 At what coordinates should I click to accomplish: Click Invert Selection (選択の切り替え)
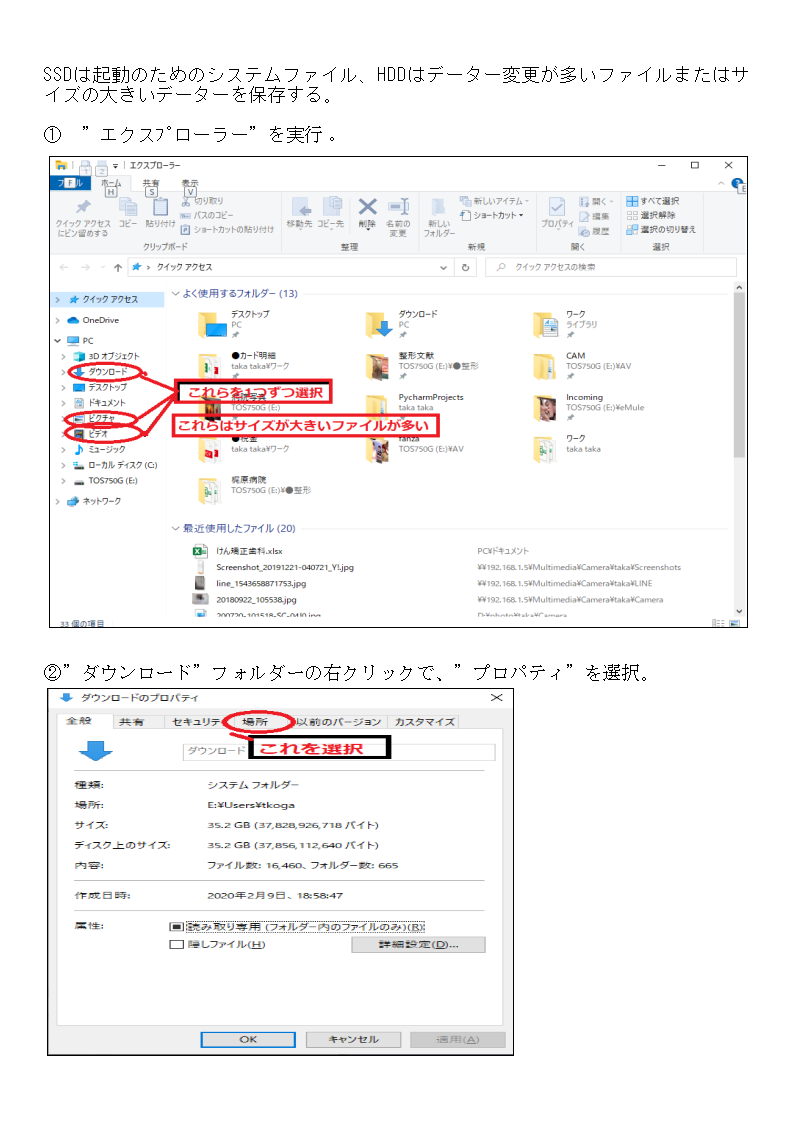pos(661,229)
